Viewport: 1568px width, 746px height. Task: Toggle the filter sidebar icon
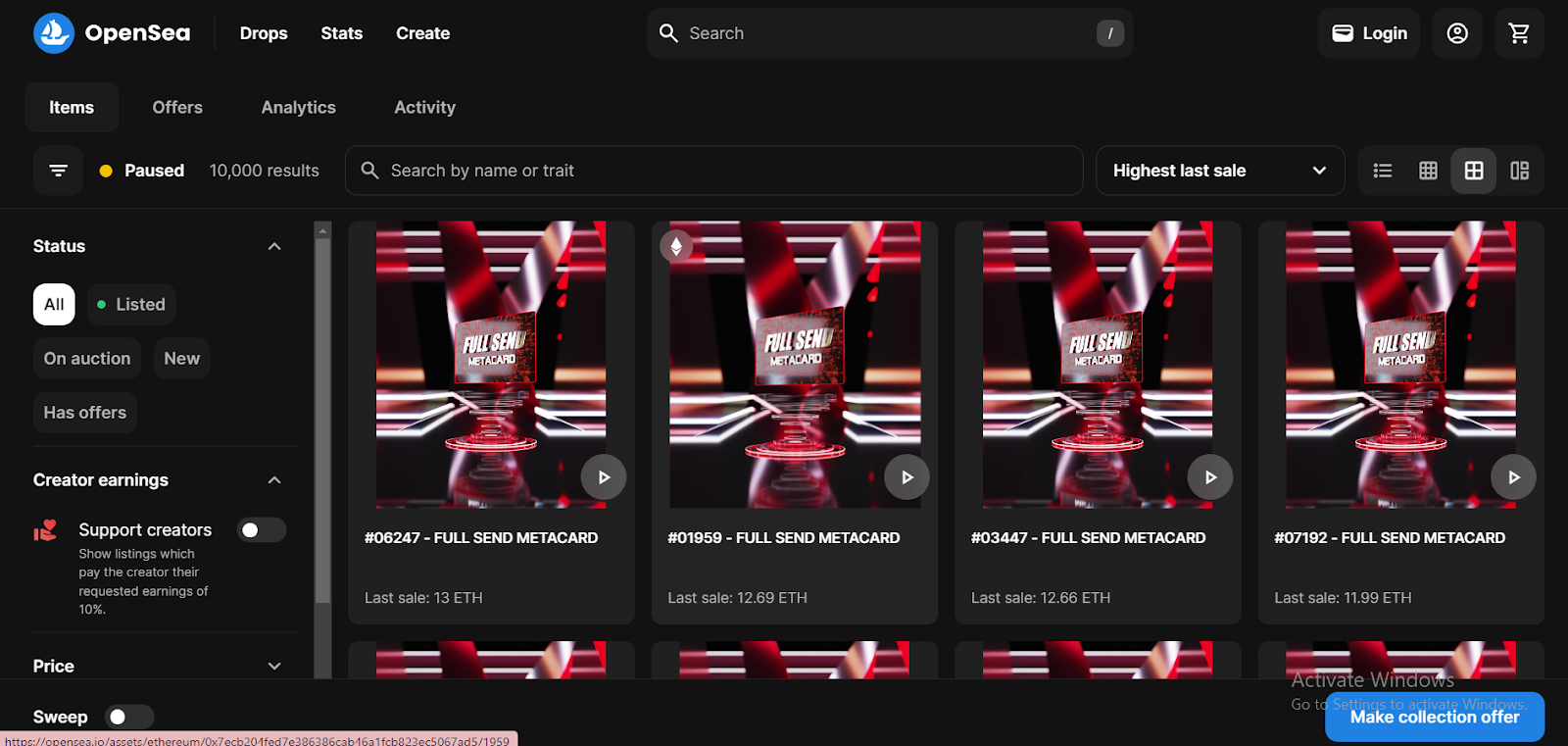pyautogui.click(x=58, y=171)
